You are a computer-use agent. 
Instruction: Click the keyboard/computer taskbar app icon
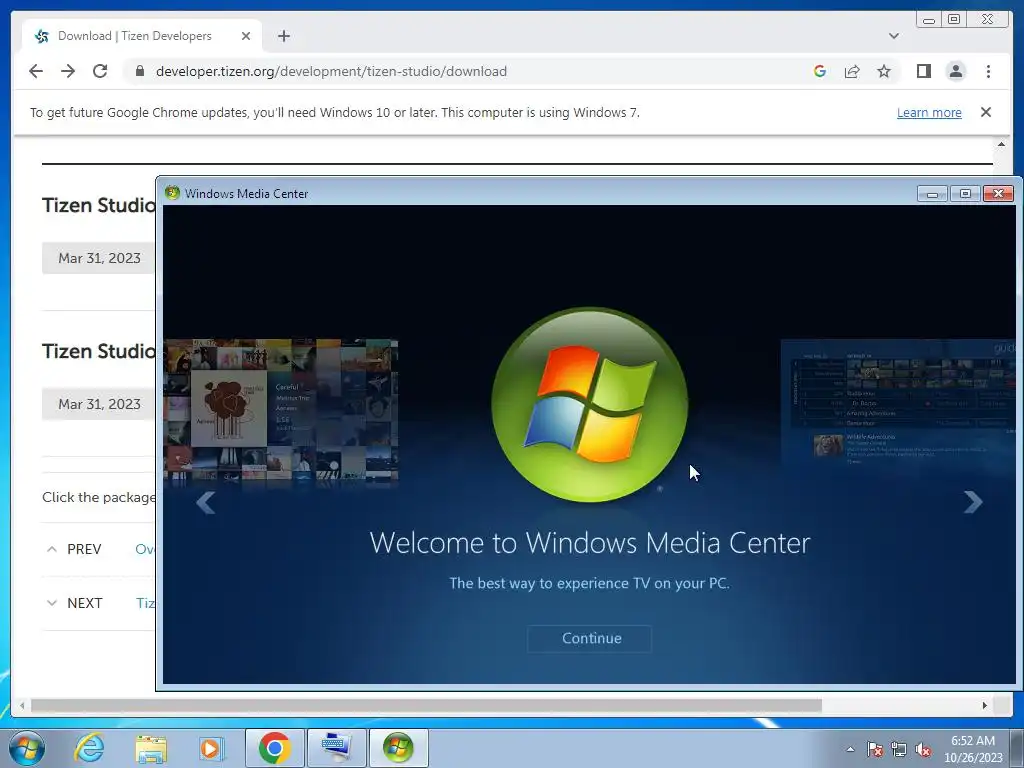(x=336, y=748)
